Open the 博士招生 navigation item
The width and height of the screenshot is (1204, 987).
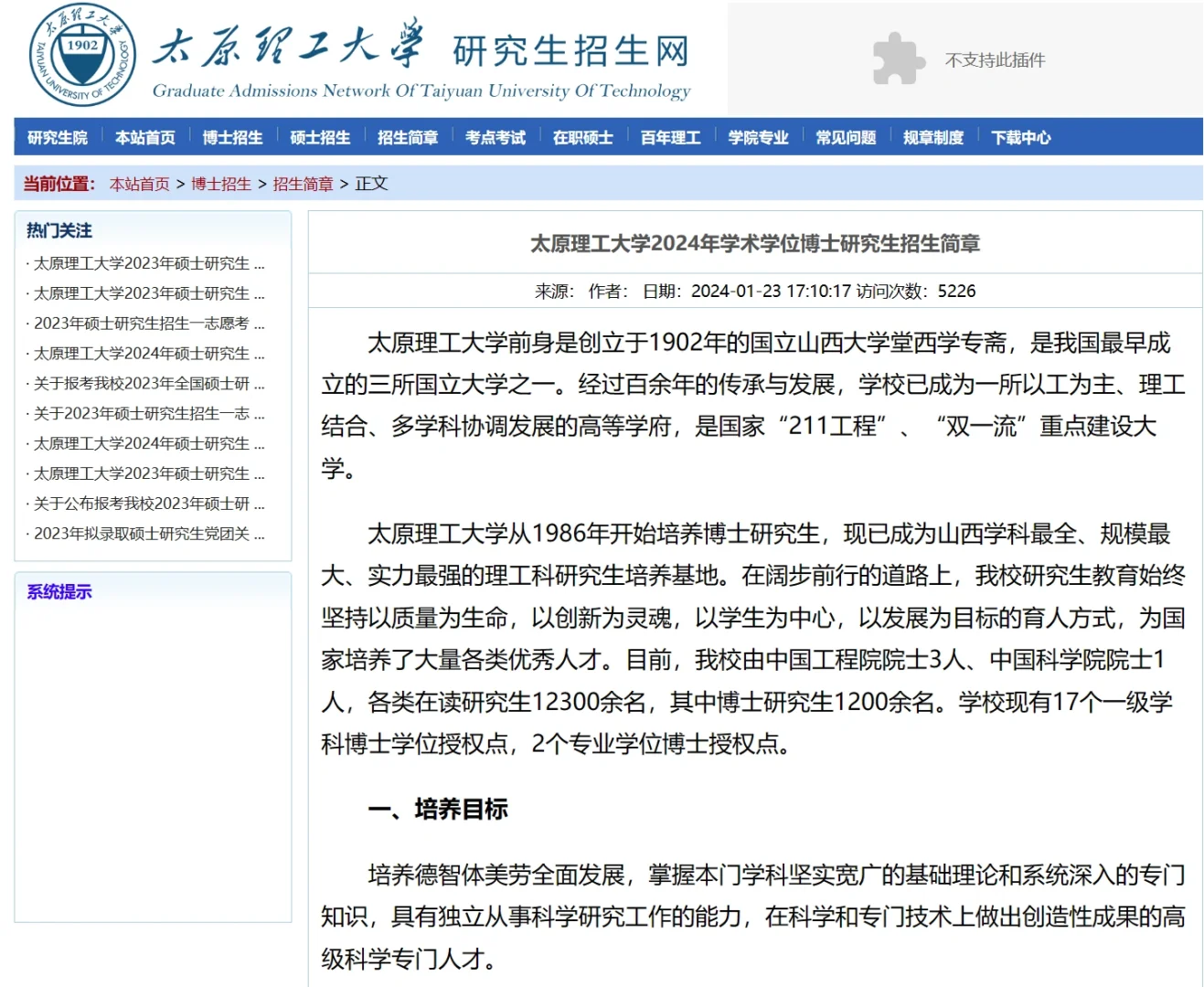(232, 137)
